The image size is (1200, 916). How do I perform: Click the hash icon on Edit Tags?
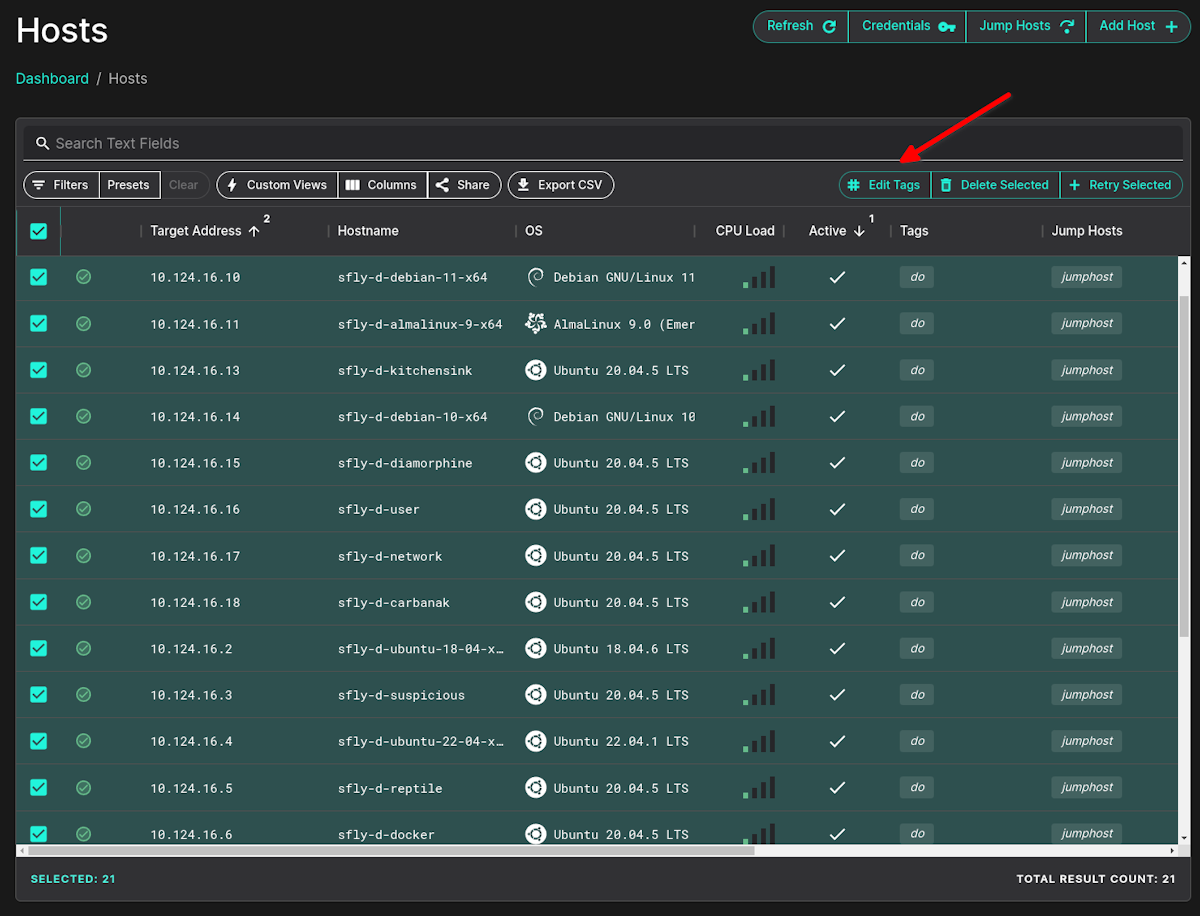[857, 184]
